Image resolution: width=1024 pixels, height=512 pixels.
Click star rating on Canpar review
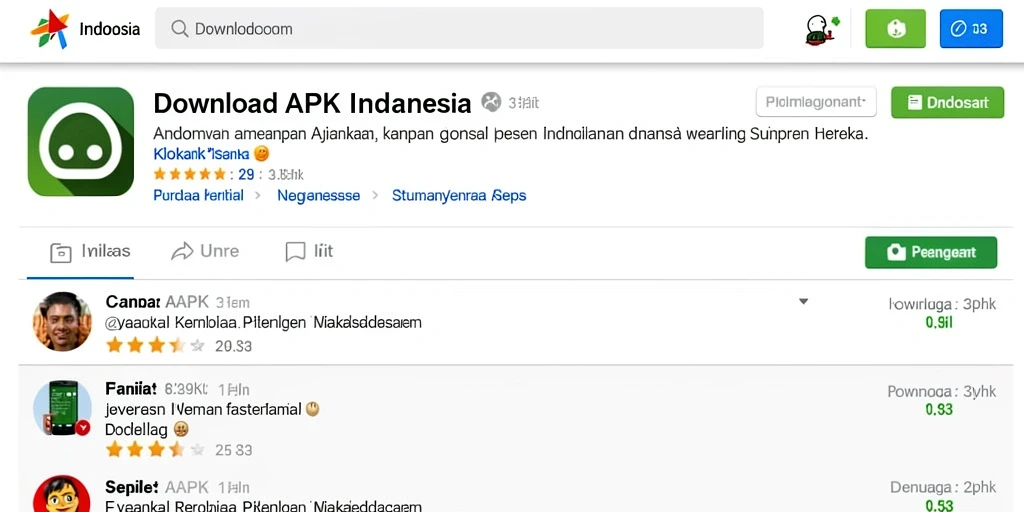coord(155,345)
